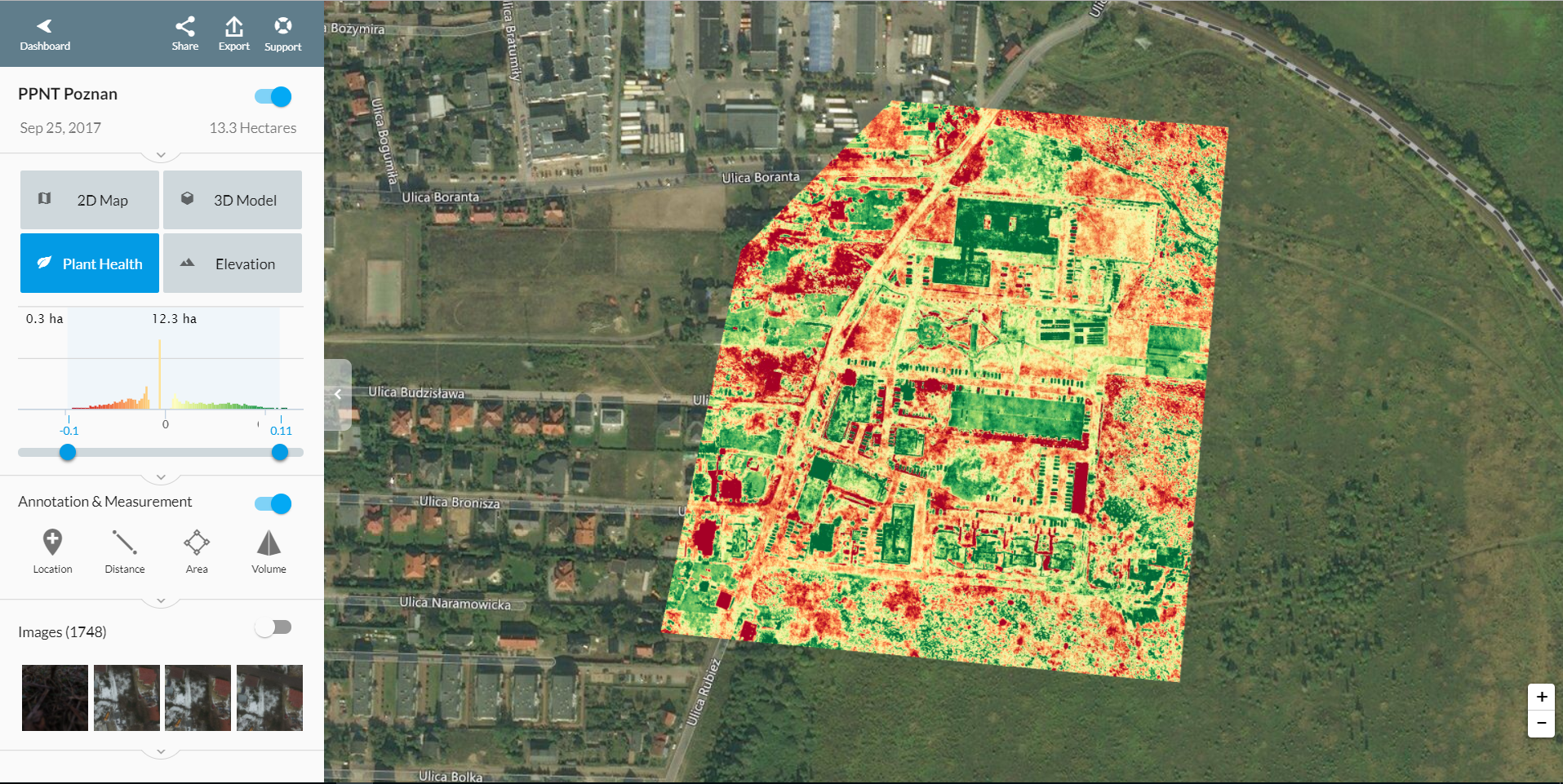Switch to the 2D Map view

click(90, 200)
